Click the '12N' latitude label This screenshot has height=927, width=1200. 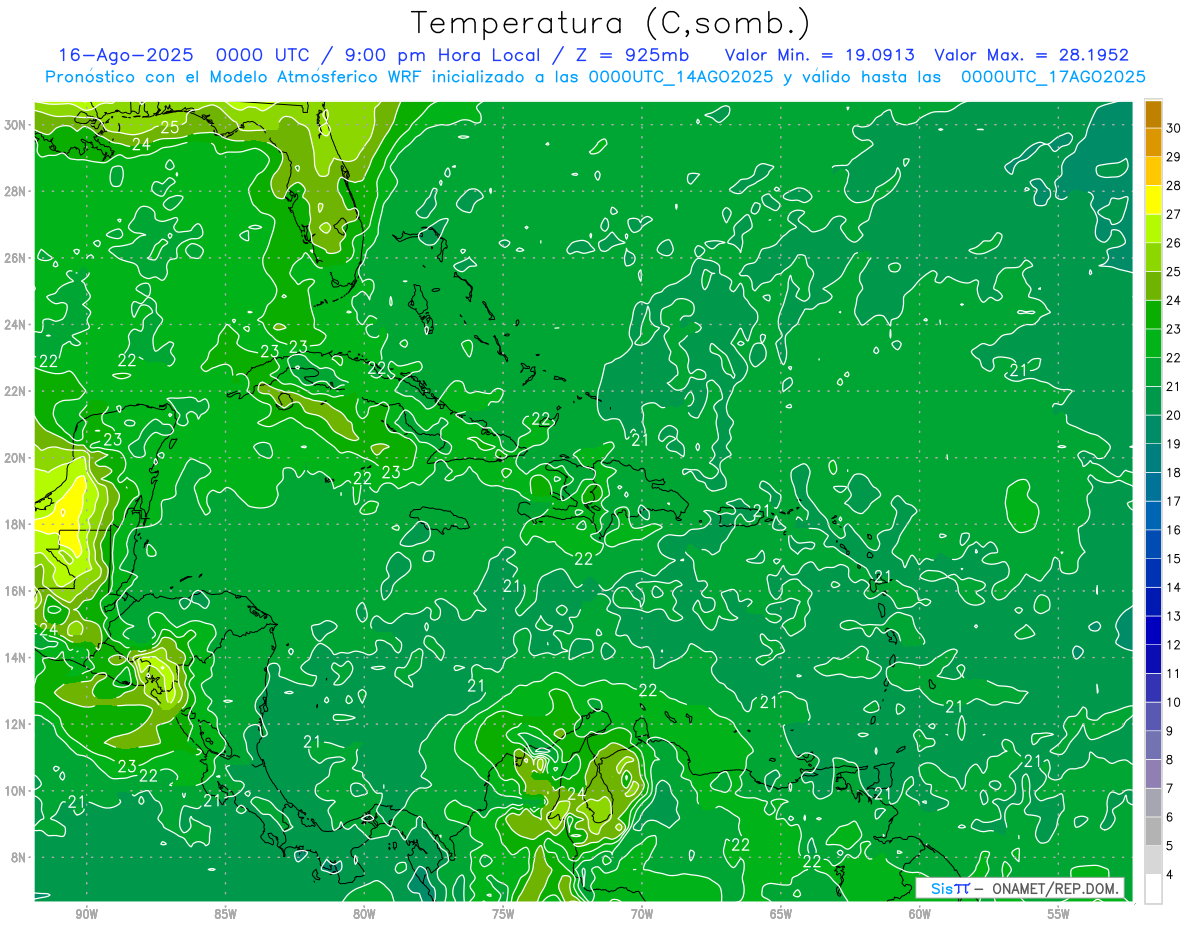click(x=17, y=724)
